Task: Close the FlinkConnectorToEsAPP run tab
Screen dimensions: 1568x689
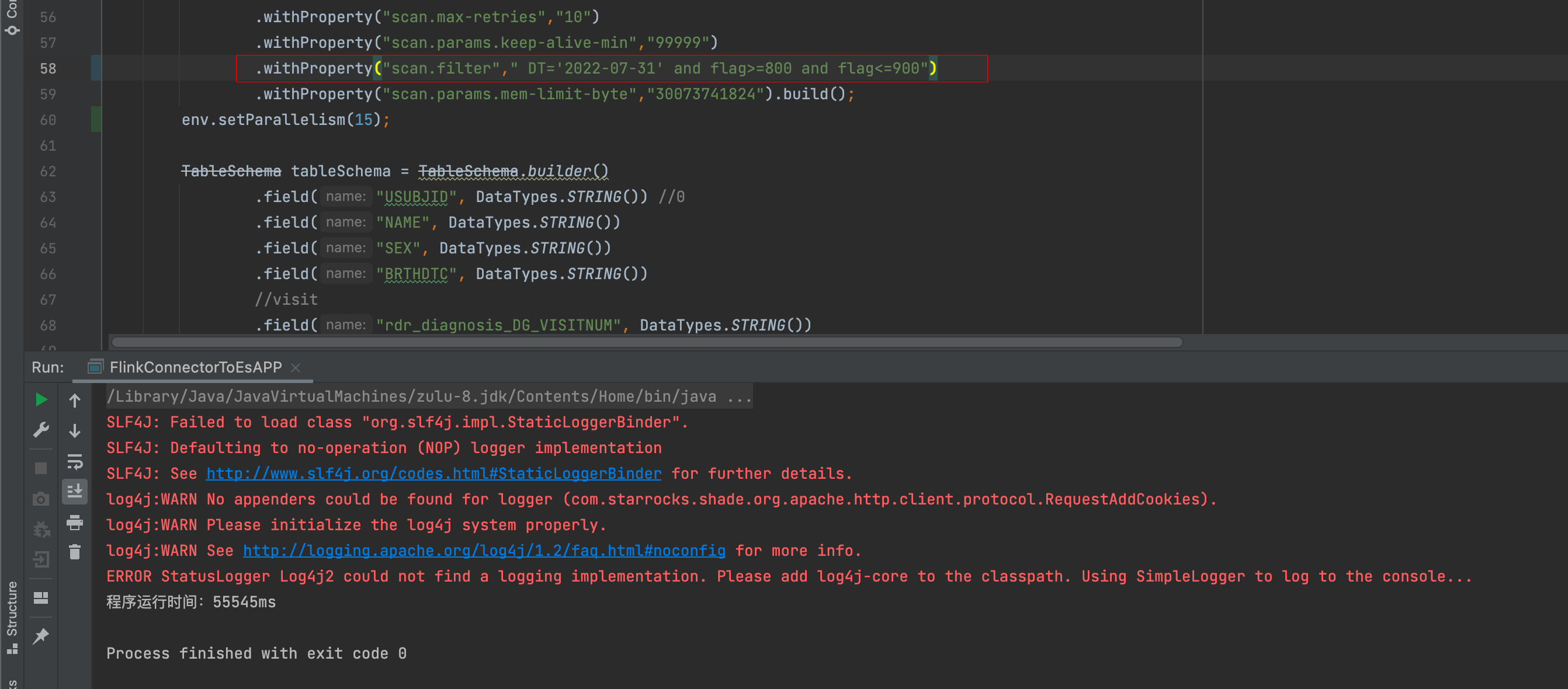Action: [296, 368]
